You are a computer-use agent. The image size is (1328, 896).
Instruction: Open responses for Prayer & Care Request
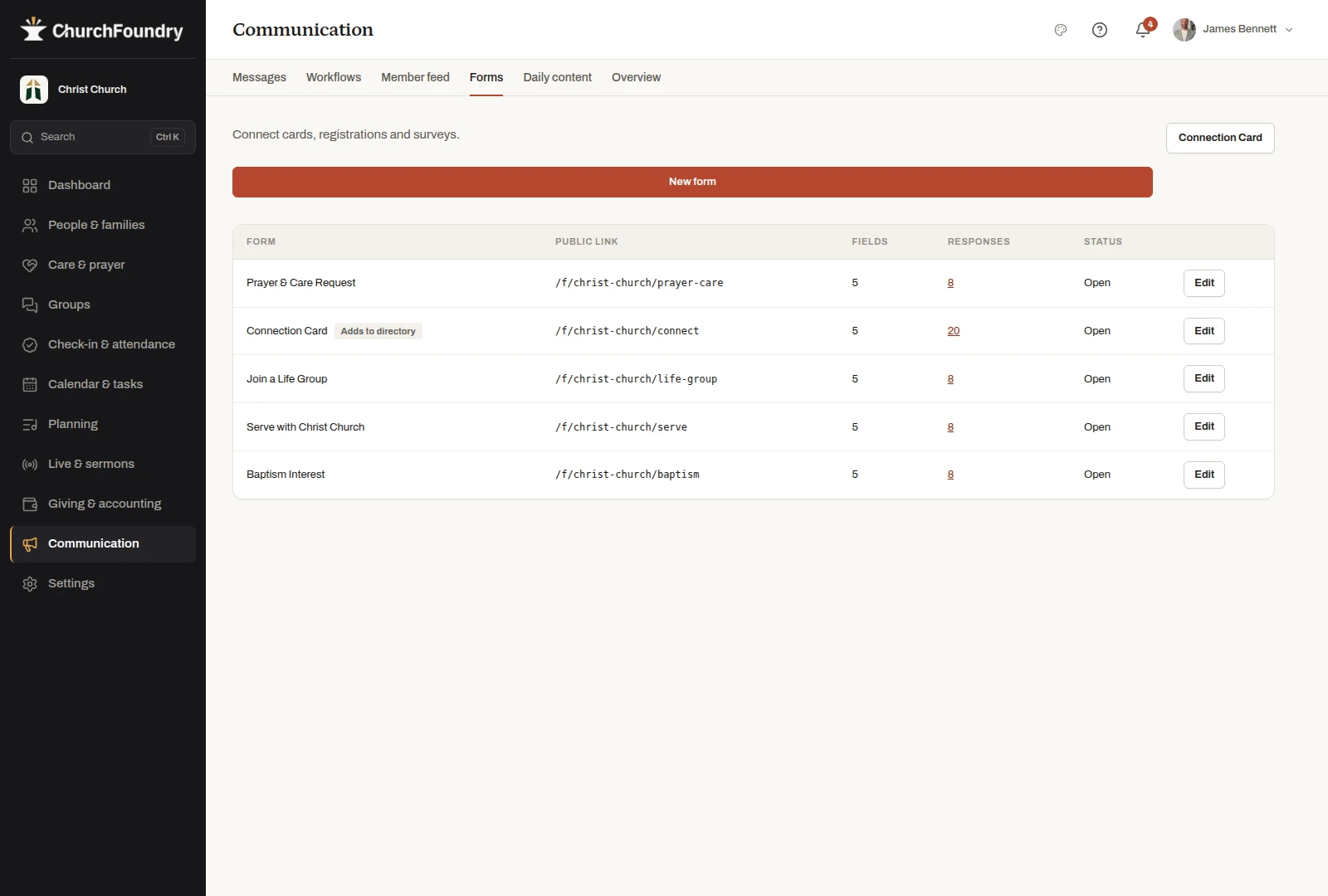[x=950, y=283]
